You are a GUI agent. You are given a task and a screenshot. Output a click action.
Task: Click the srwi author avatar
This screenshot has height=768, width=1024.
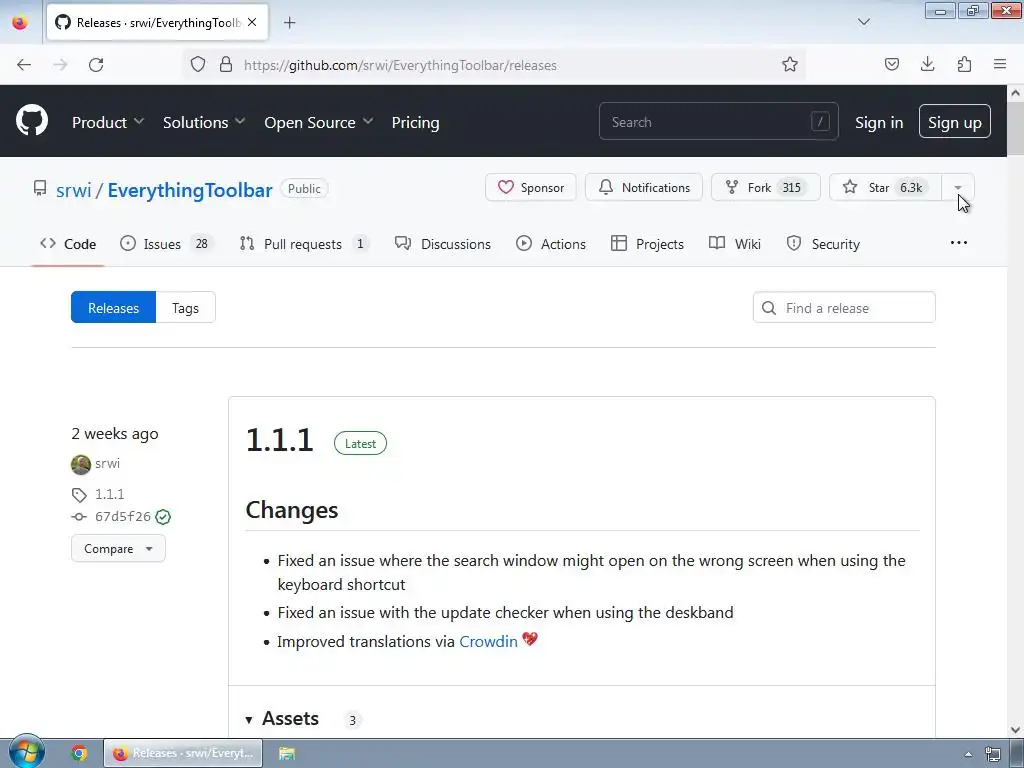[81, 464]
